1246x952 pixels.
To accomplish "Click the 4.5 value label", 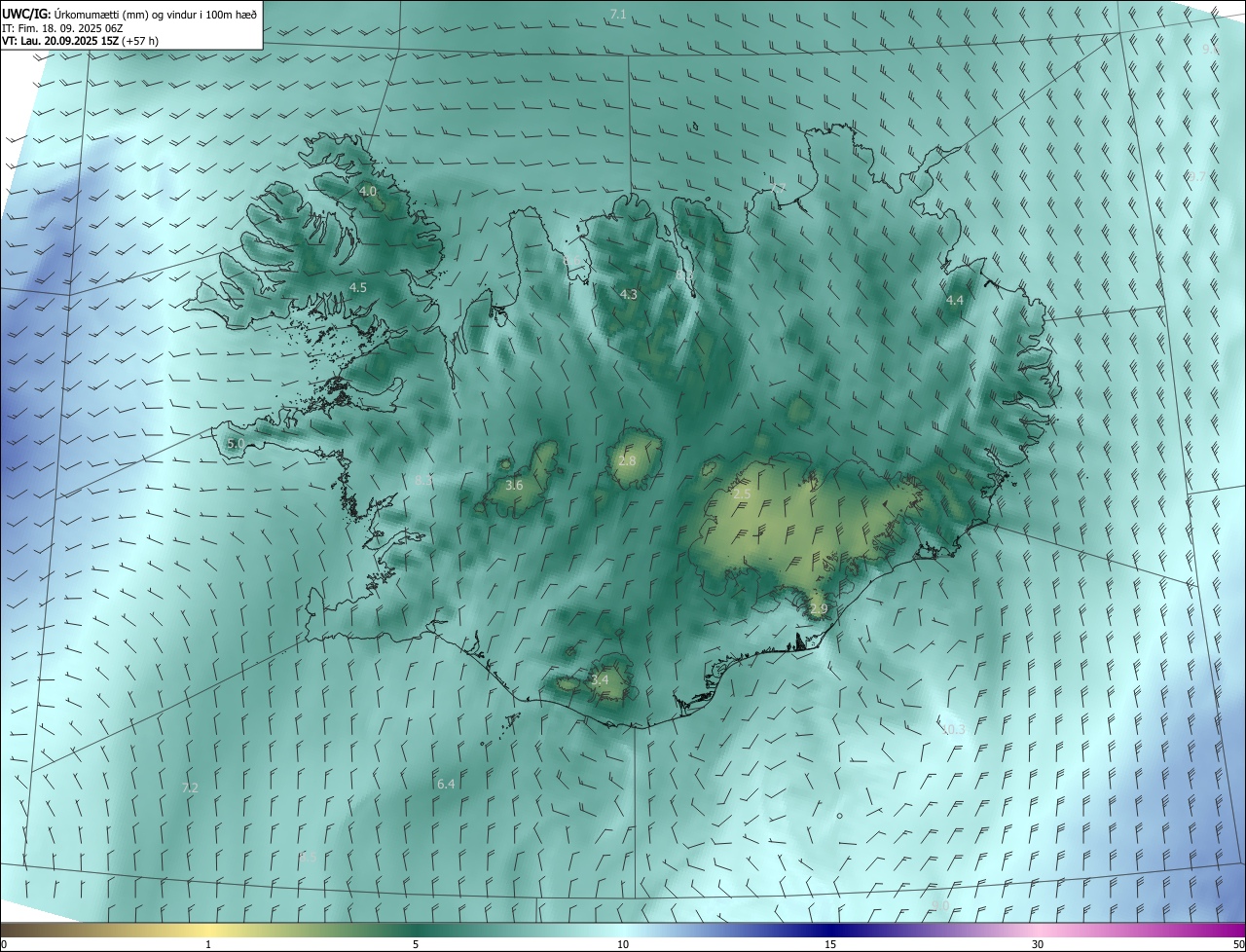I will 358,287.
